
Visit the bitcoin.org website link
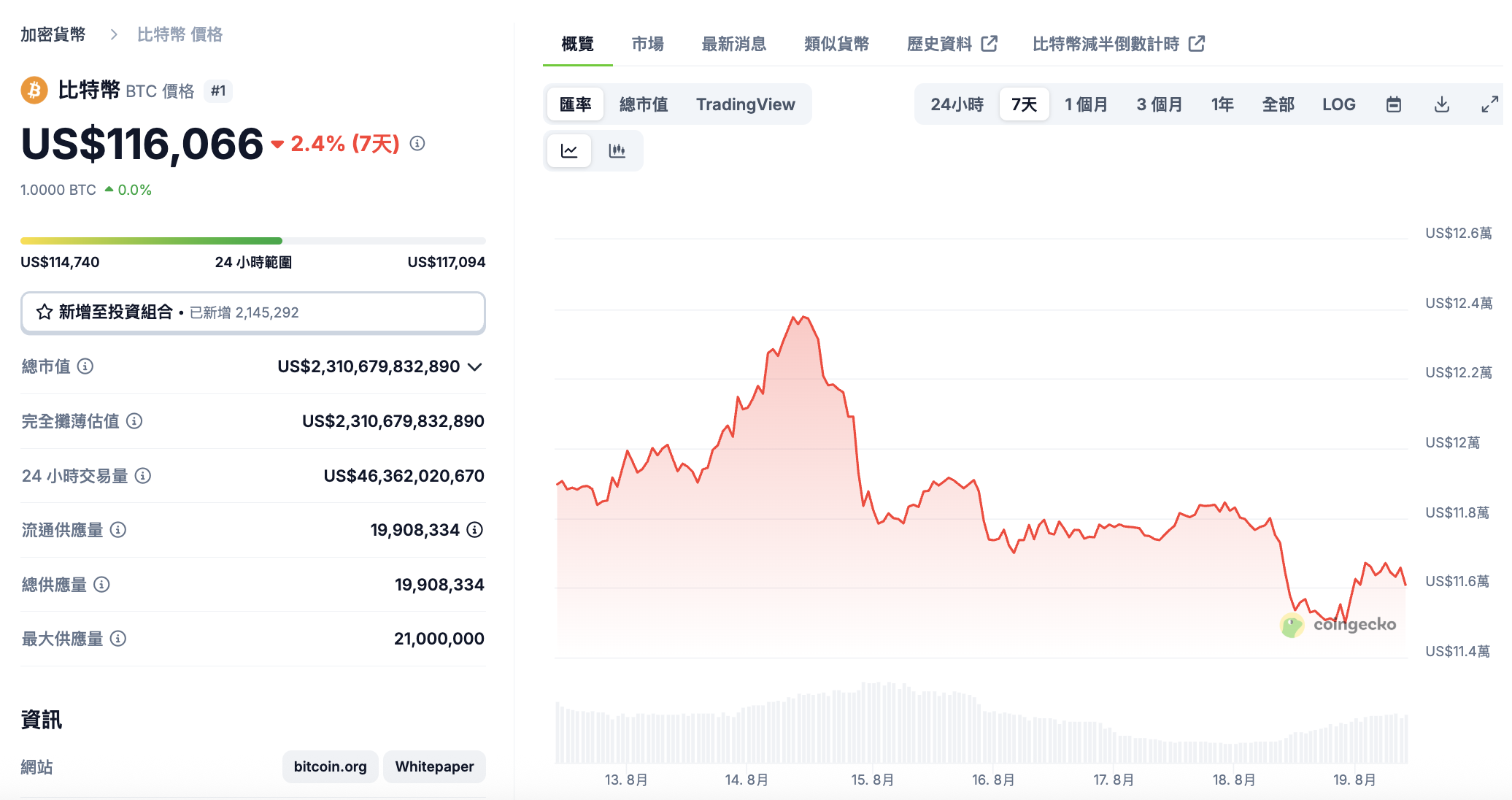tap(330, 766)
